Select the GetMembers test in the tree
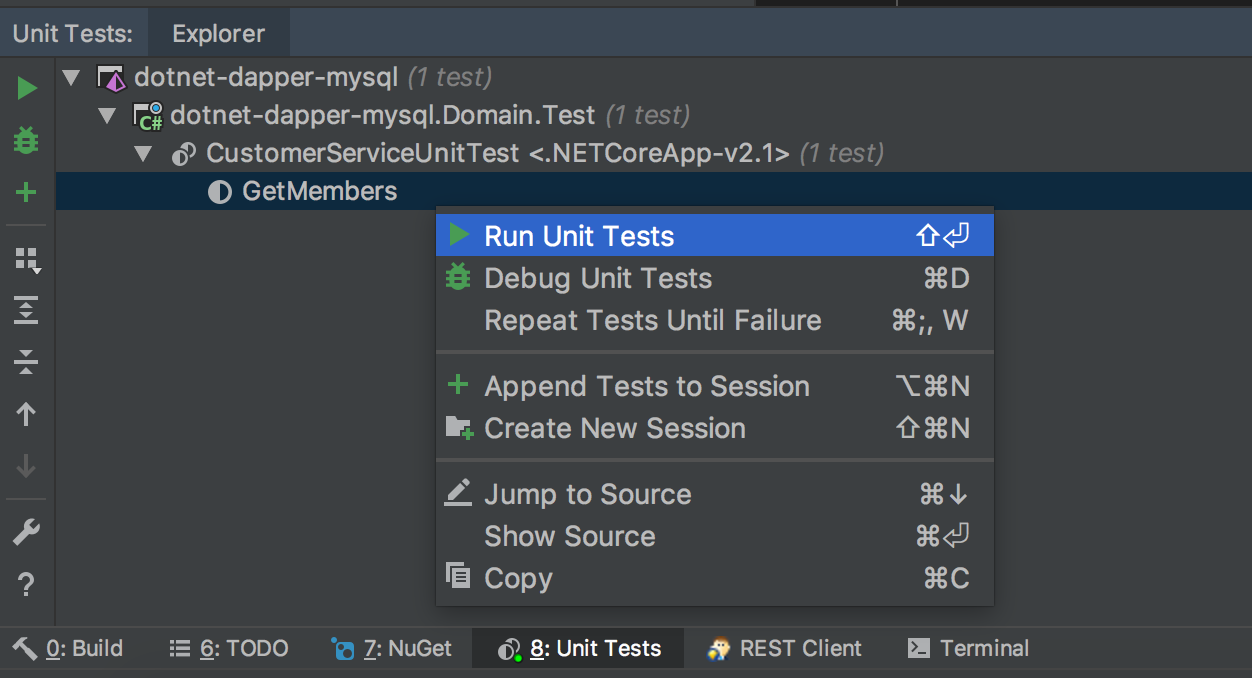1252x678 pixels. 319,192
